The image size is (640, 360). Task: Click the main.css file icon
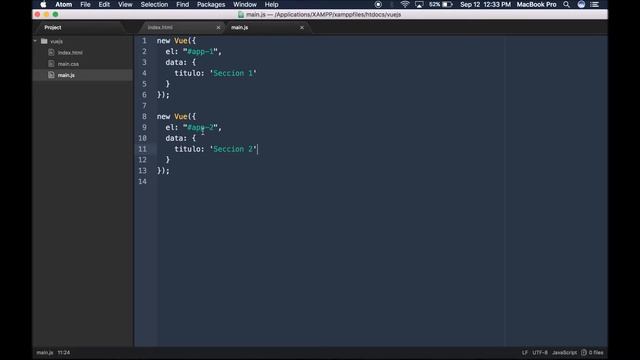pos(51,64)
